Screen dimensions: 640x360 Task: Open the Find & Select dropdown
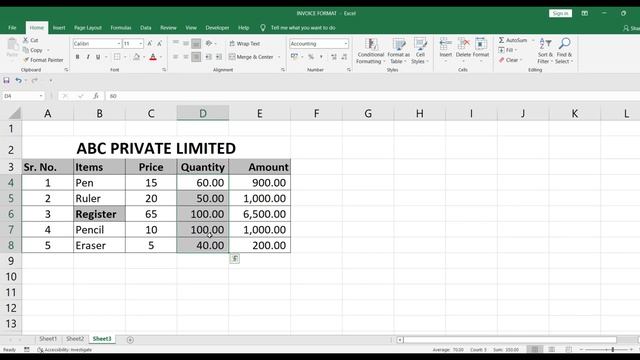coord(564,51)
